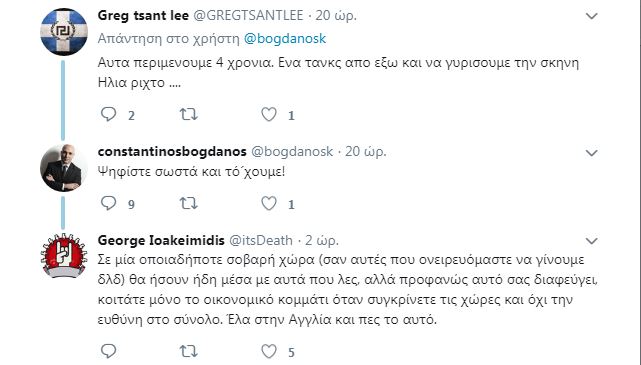Retweet the constantinosbogdanos tweet
641x365 pixels.
188,203
